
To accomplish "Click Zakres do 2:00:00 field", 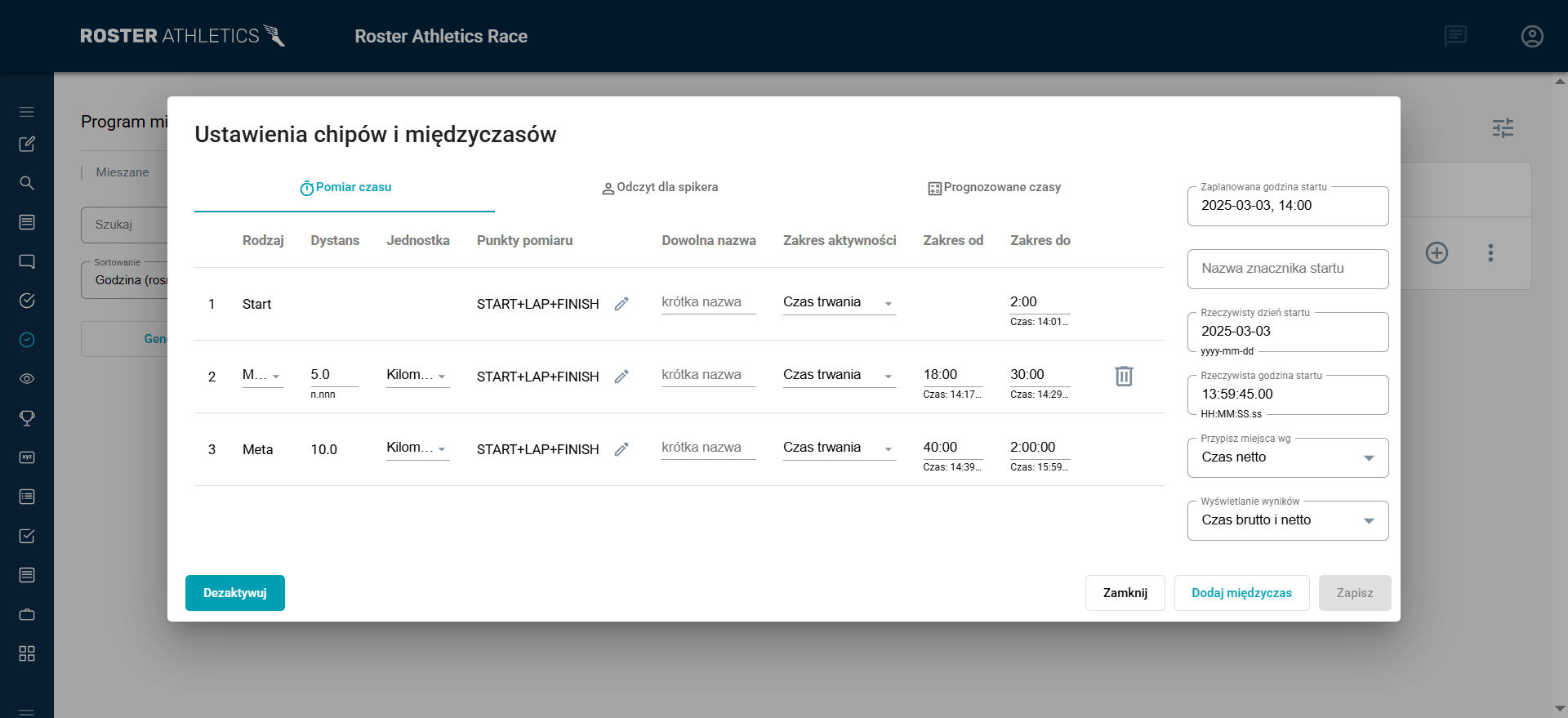I will 1040,448.
